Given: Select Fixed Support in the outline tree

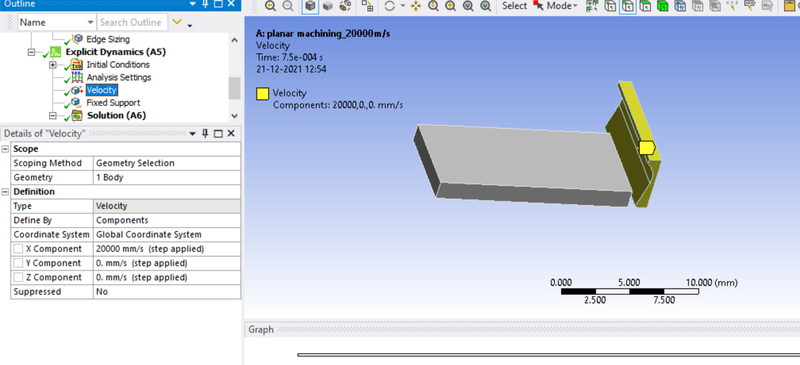Looking at the screenshot, I should coord(113,103).
